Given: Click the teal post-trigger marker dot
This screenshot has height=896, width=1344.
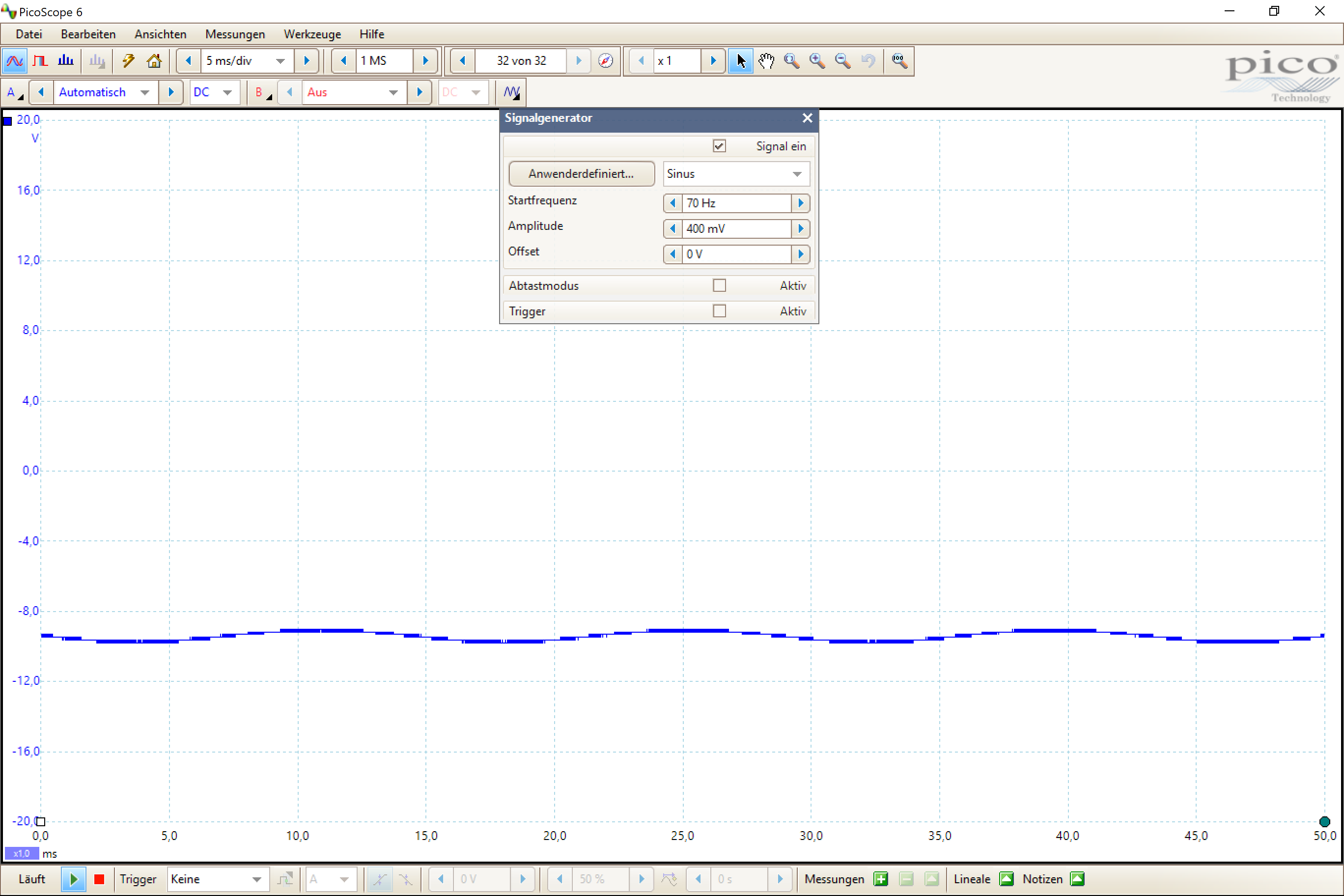Looking at the screenshot, I should (x=1324, y=822).
